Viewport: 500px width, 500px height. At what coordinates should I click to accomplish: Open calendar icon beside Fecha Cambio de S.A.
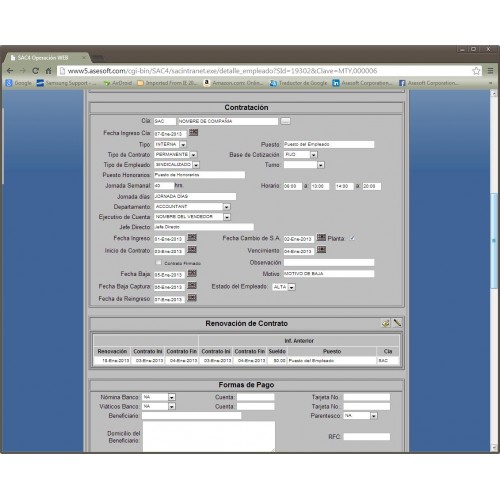pos(321,237)
